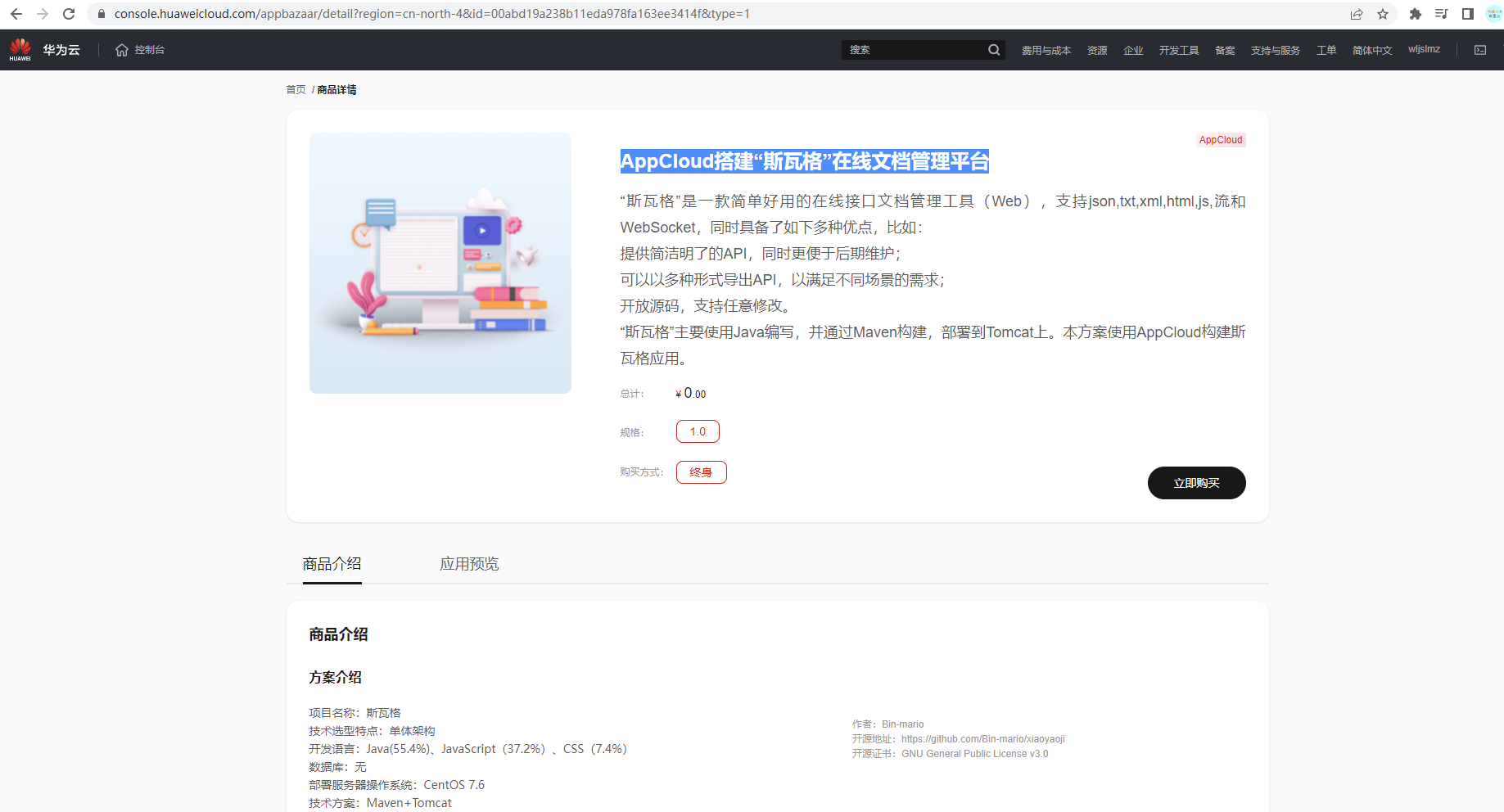The height and width of the screenshot is (812, 1504).
Task: Bookmark page with star icon
Action: click(x=1383, y=14)
